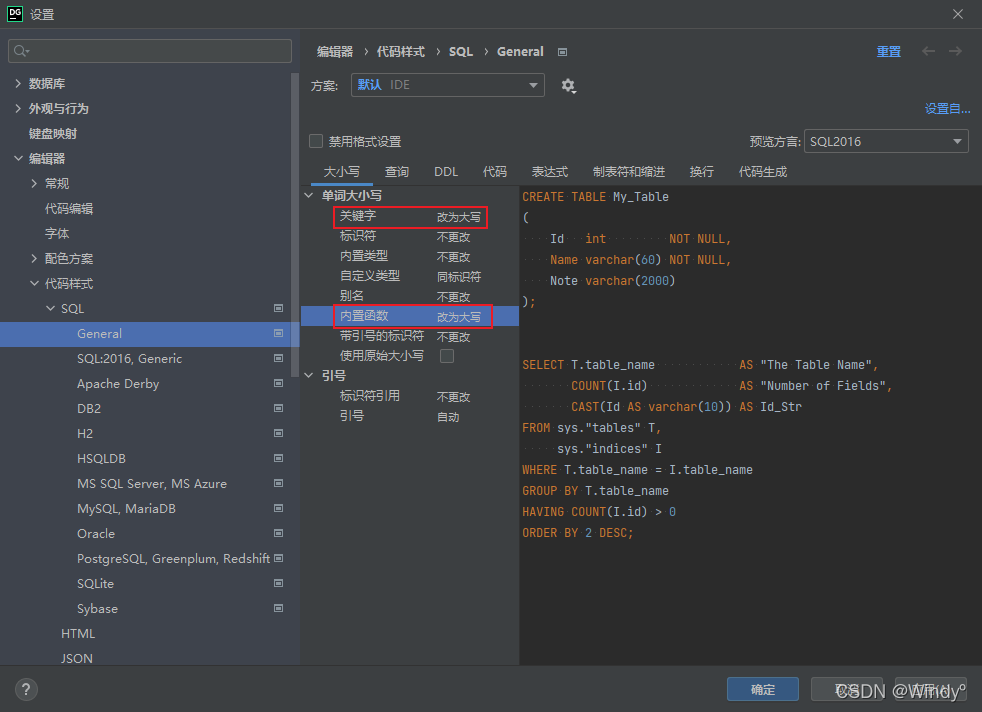Viewport: 982px width, 712px height.
Task: Select the 别名 option row
Action: coord(410,296)
